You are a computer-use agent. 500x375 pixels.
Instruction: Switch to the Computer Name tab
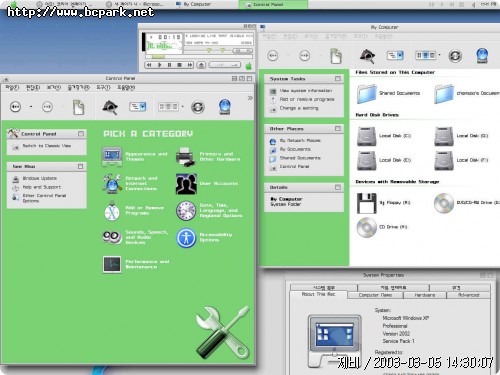375,295
